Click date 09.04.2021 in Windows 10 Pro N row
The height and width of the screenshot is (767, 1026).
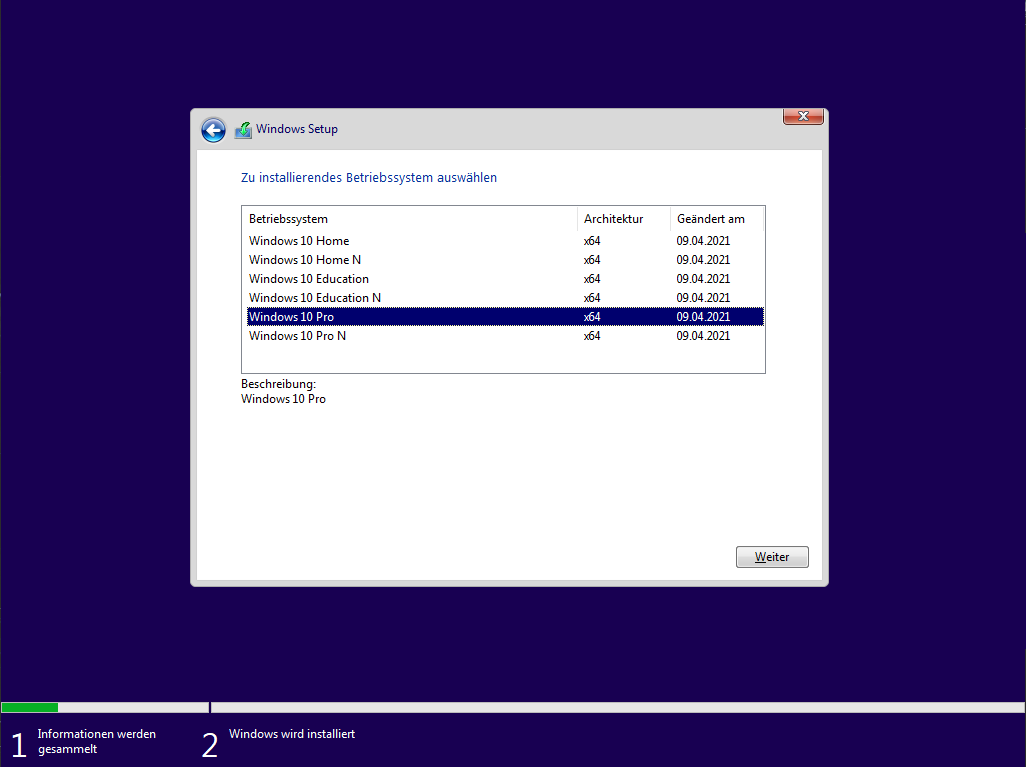703,336
